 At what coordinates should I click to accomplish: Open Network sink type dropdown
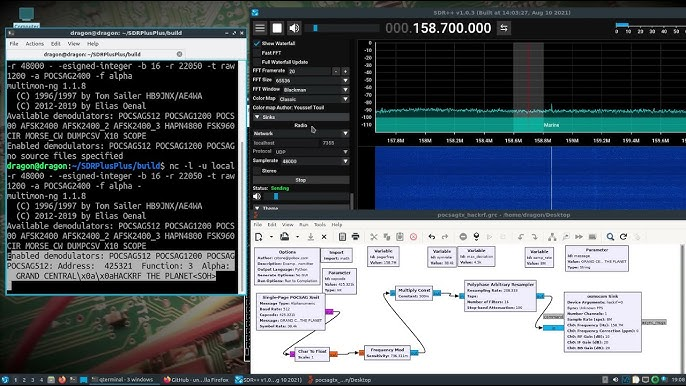[301, 133]
